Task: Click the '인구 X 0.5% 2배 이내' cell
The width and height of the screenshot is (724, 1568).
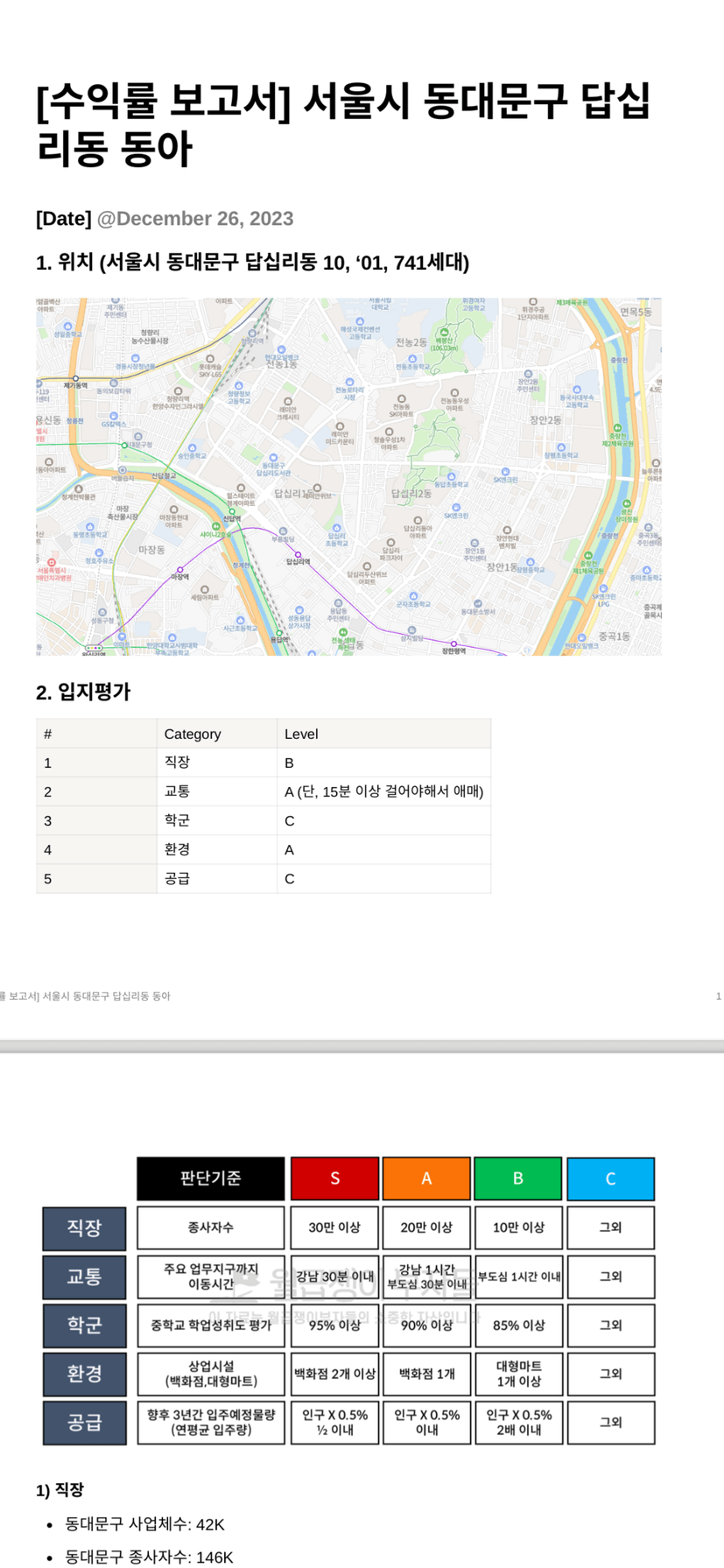Action: 518,1423
